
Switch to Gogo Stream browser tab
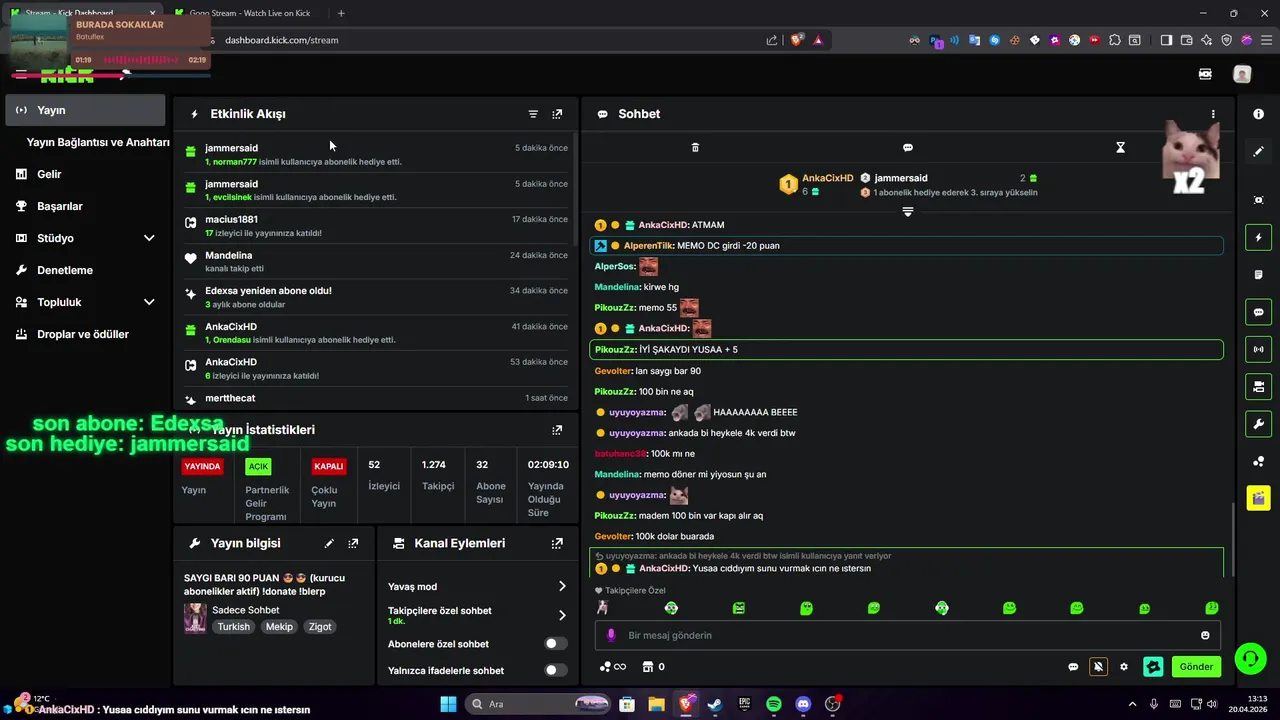click(x=248, y=13)
